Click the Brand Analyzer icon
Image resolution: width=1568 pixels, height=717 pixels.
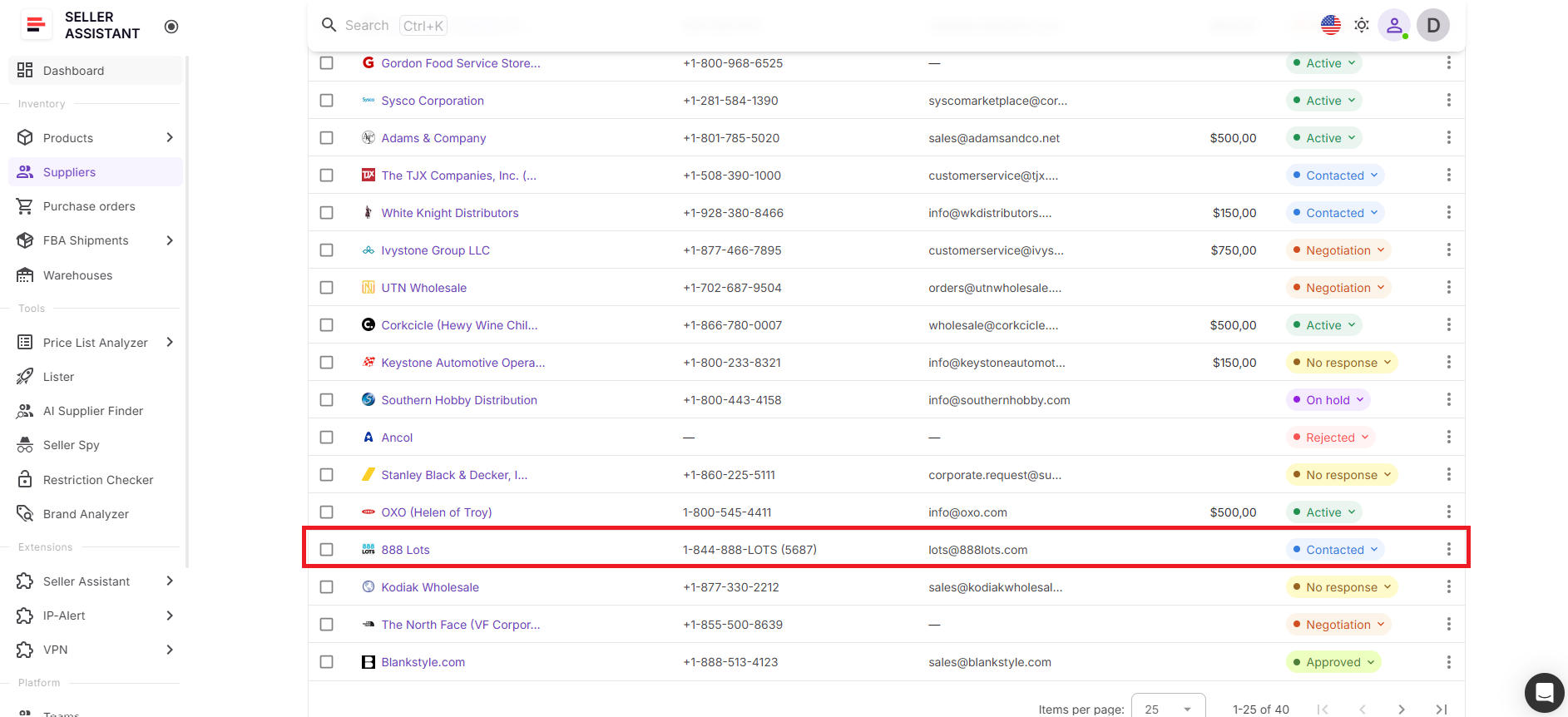click(x=25, y=514)
